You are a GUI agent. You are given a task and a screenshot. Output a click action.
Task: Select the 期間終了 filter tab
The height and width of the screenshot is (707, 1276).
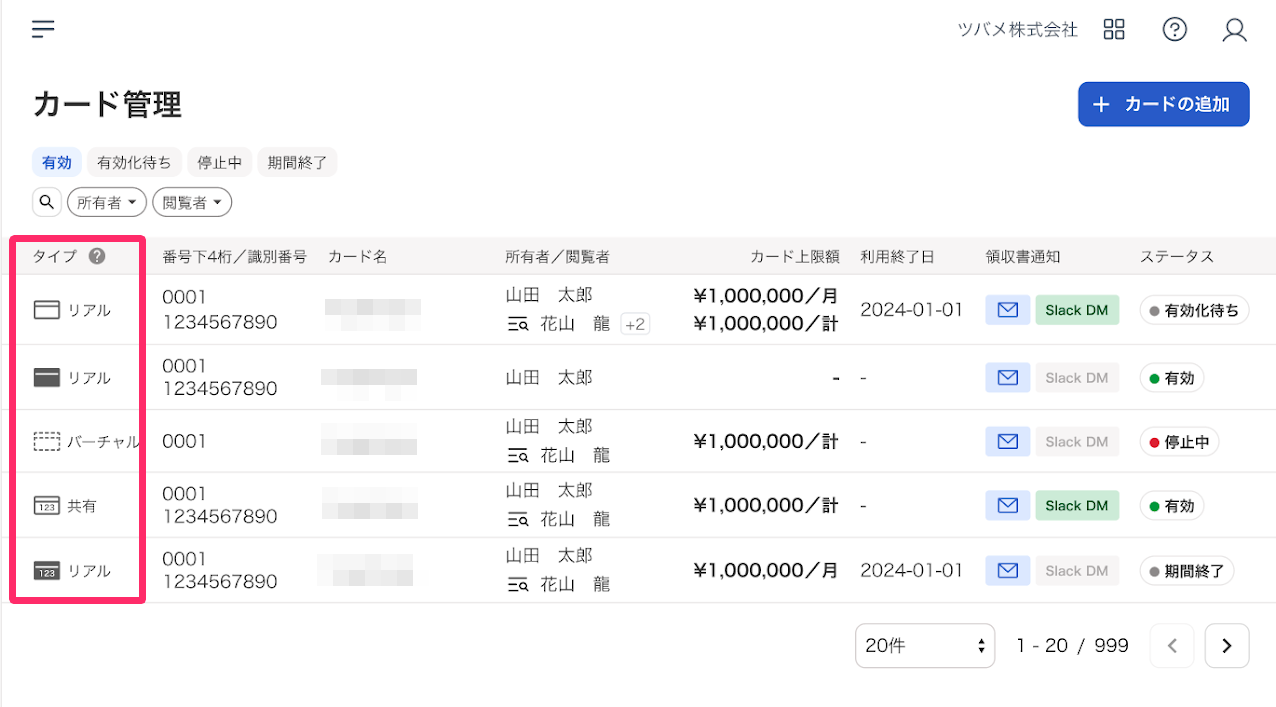tap(297, 162)
